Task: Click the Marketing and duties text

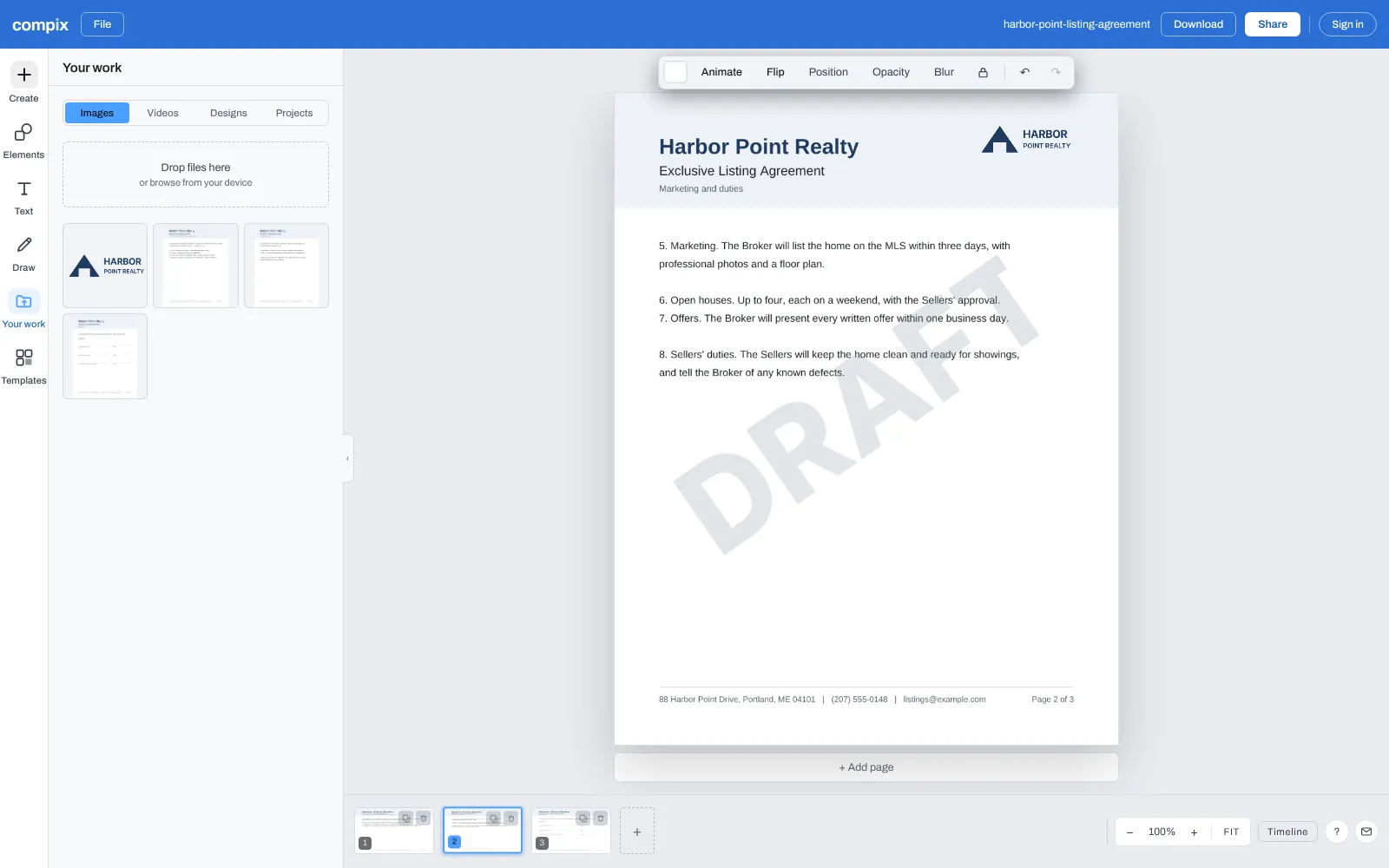Action: [x=701, y=188]
